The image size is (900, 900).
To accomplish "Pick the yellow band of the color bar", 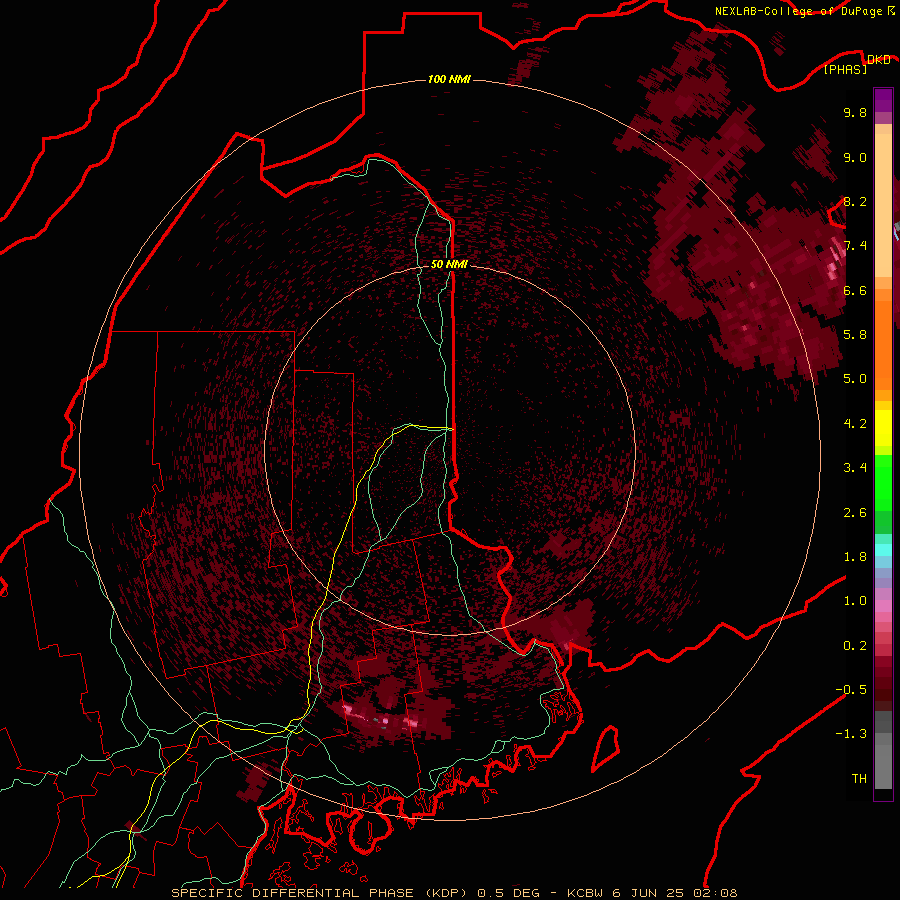I will coord(883,428).
